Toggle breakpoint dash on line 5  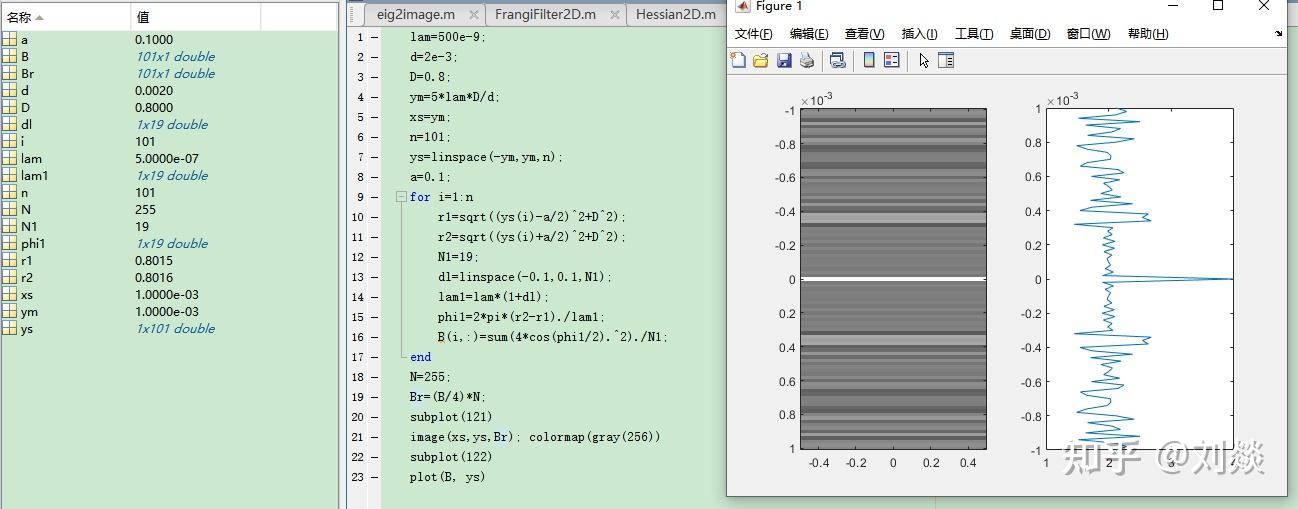pos(374,117)
